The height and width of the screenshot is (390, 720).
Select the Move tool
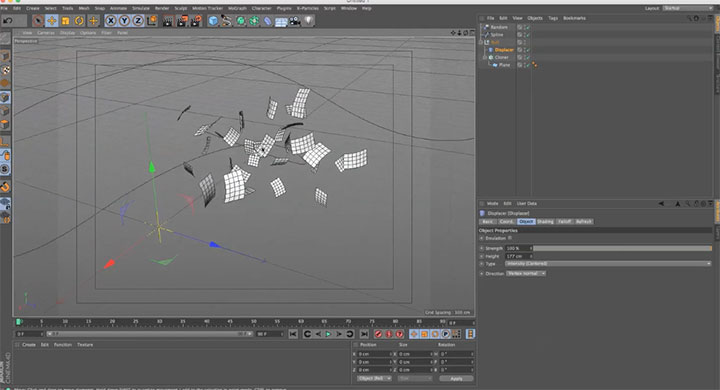[52, 21]
